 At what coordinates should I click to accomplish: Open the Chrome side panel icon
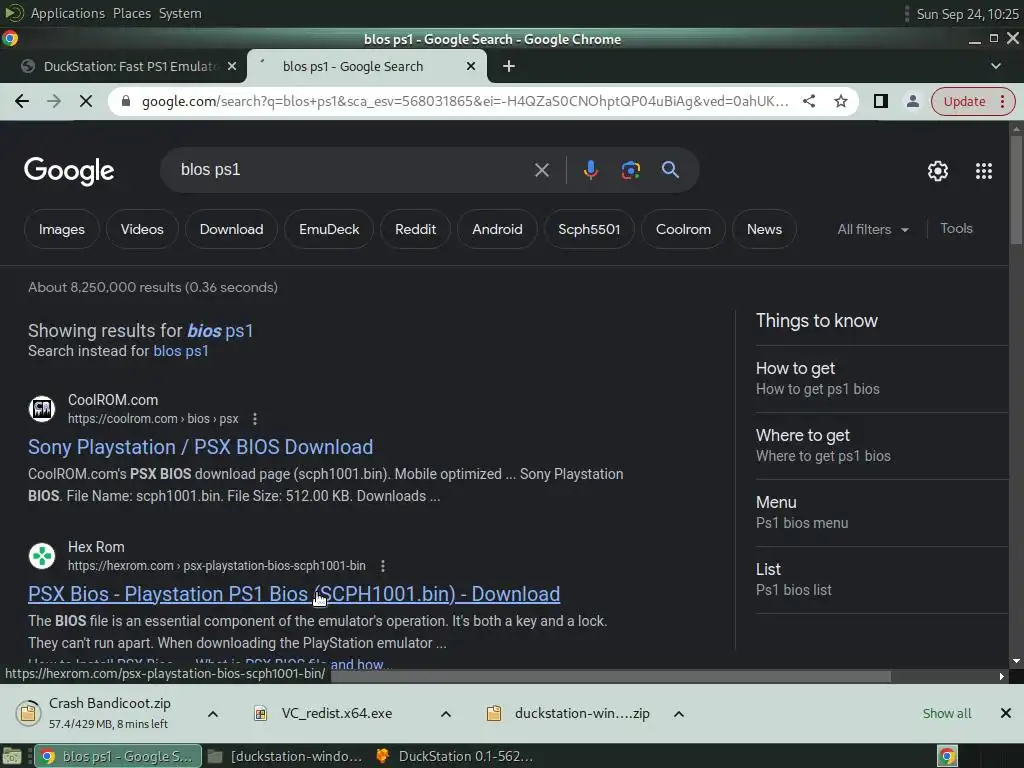880,101
